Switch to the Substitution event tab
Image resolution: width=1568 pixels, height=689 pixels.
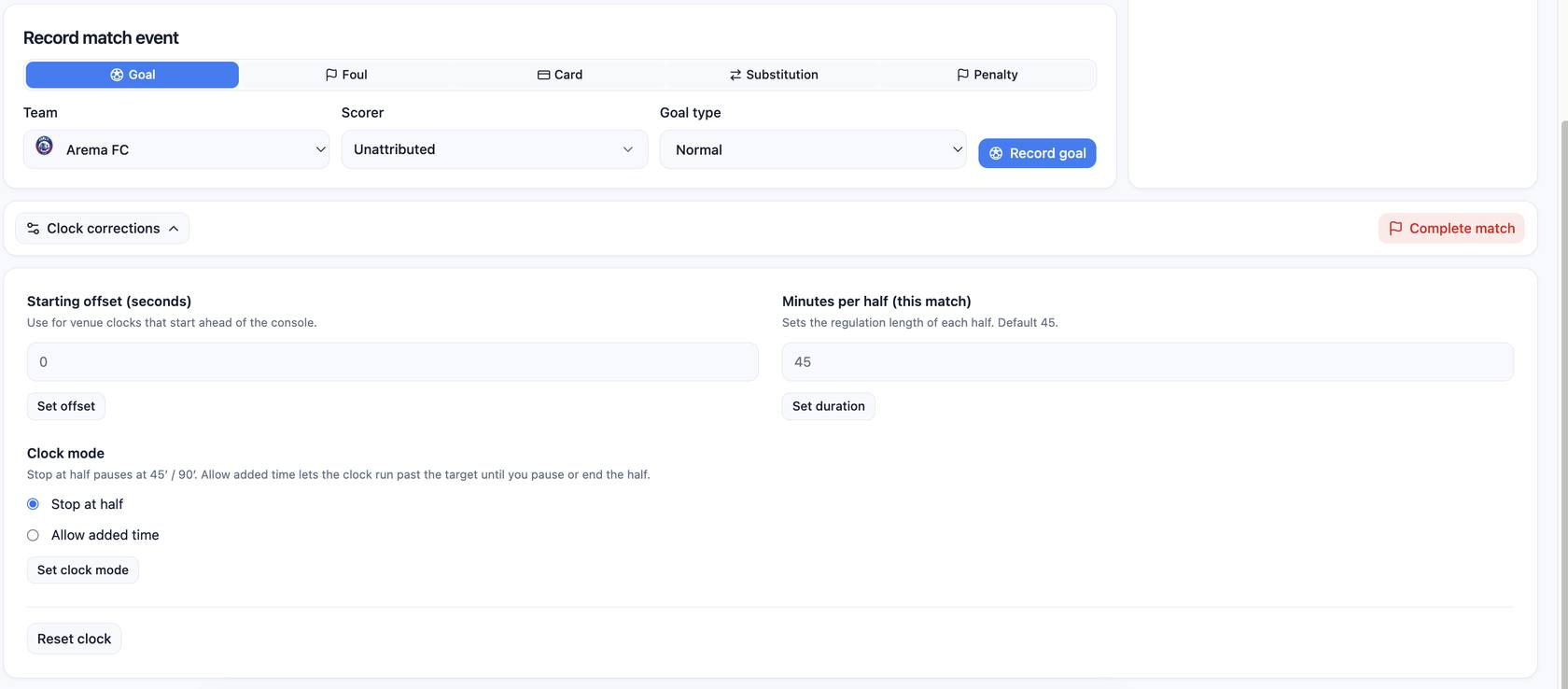pos(774,75)
